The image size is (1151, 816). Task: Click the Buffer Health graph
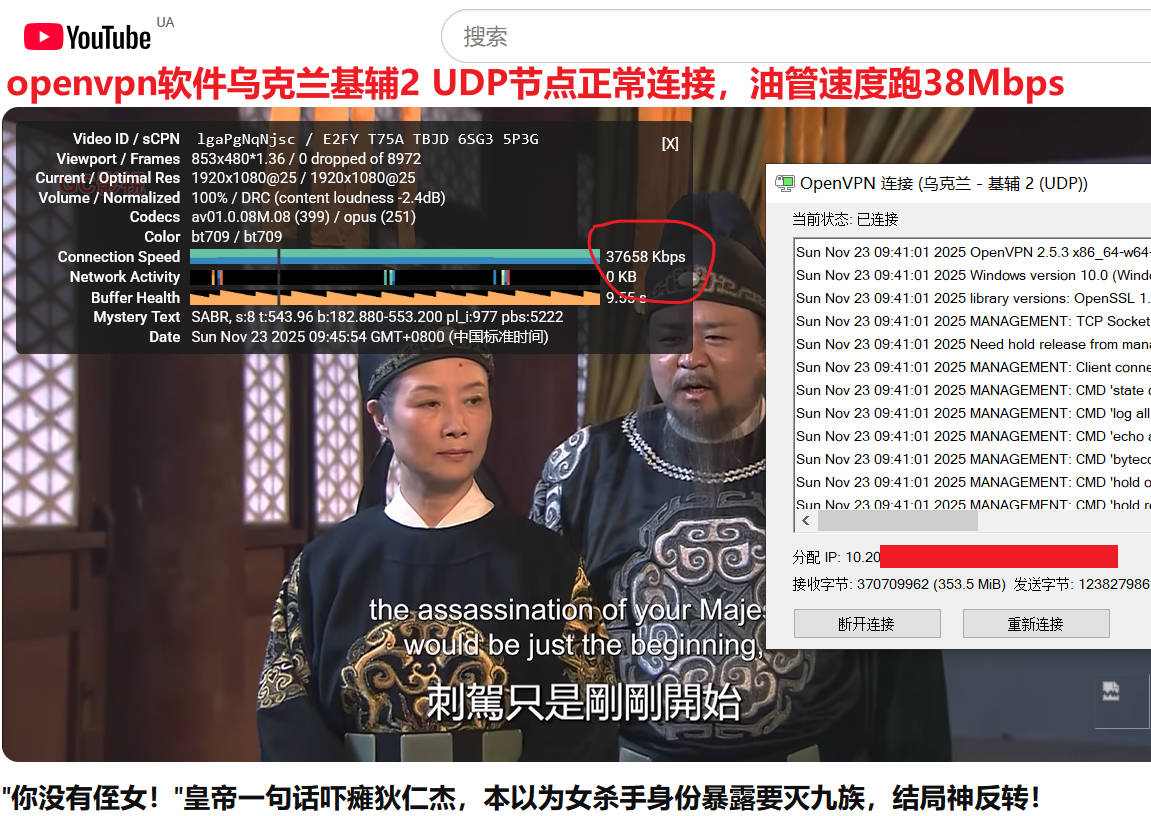(x=394, y=297)
